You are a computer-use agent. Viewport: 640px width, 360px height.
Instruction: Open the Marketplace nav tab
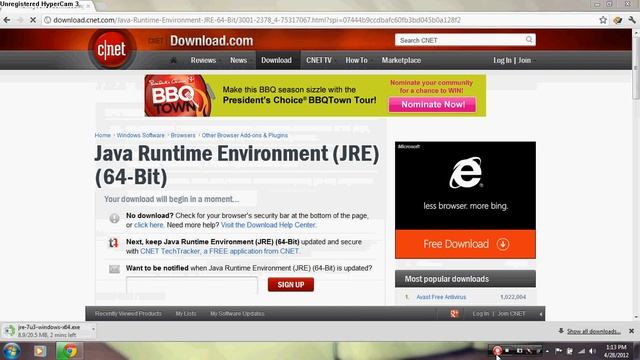click(401, 60)
